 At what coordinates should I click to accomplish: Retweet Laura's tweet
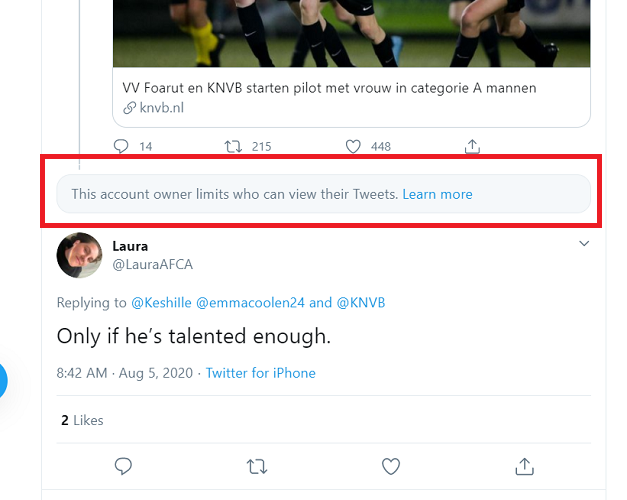tap(257, 466)
